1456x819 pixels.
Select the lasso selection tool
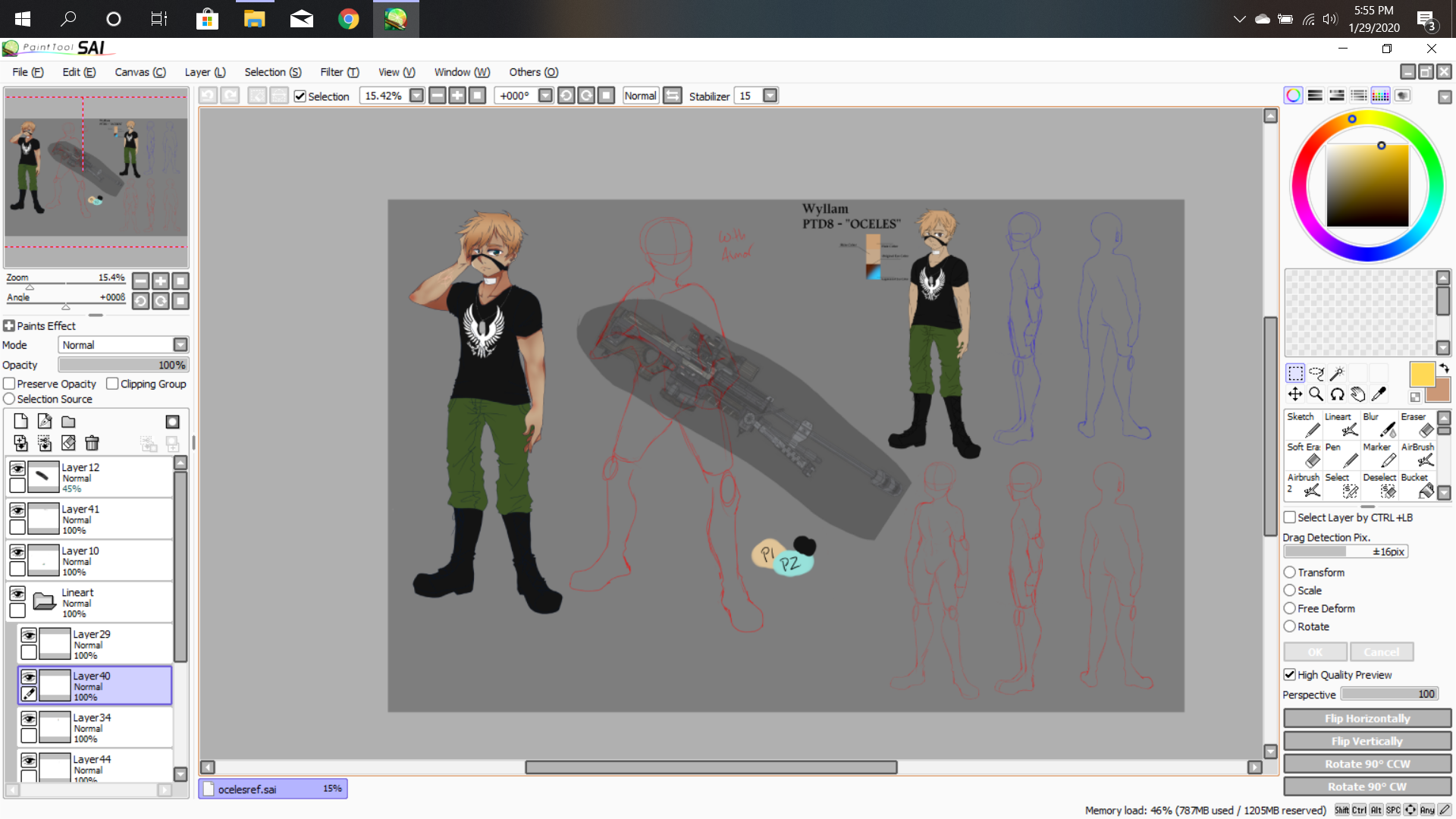tap(1316, 373)
